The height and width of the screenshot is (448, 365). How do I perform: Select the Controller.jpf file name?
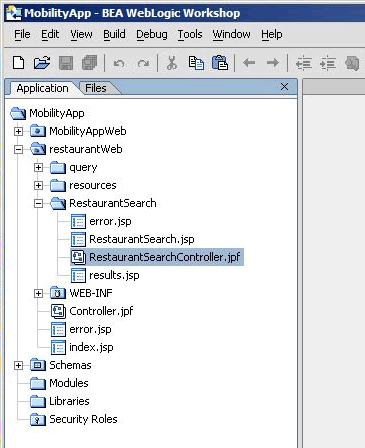pyautogui.click(x=101, y=311)
